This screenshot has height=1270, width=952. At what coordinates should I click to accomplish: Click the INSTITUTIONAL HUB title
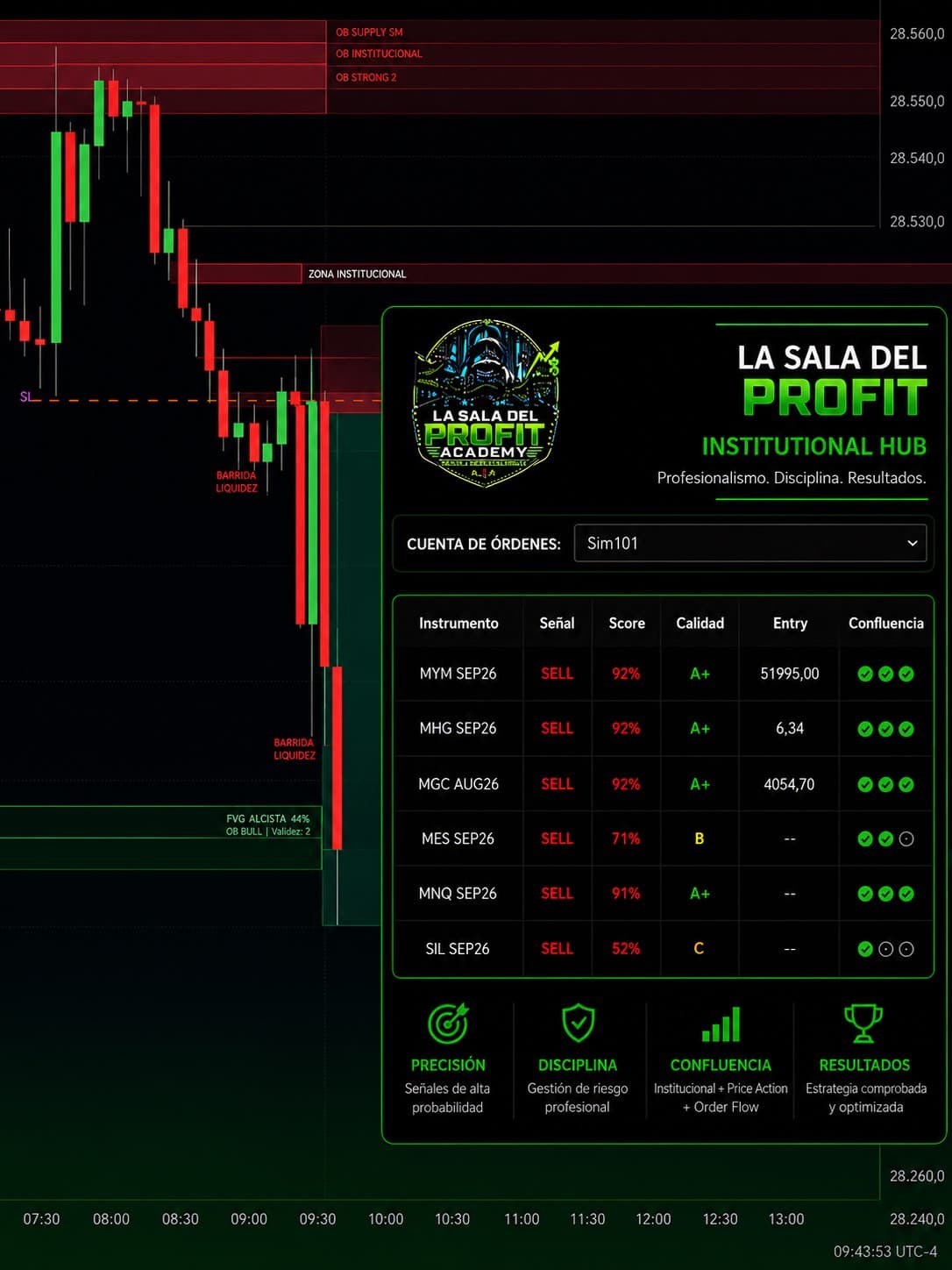coord(814,446)
